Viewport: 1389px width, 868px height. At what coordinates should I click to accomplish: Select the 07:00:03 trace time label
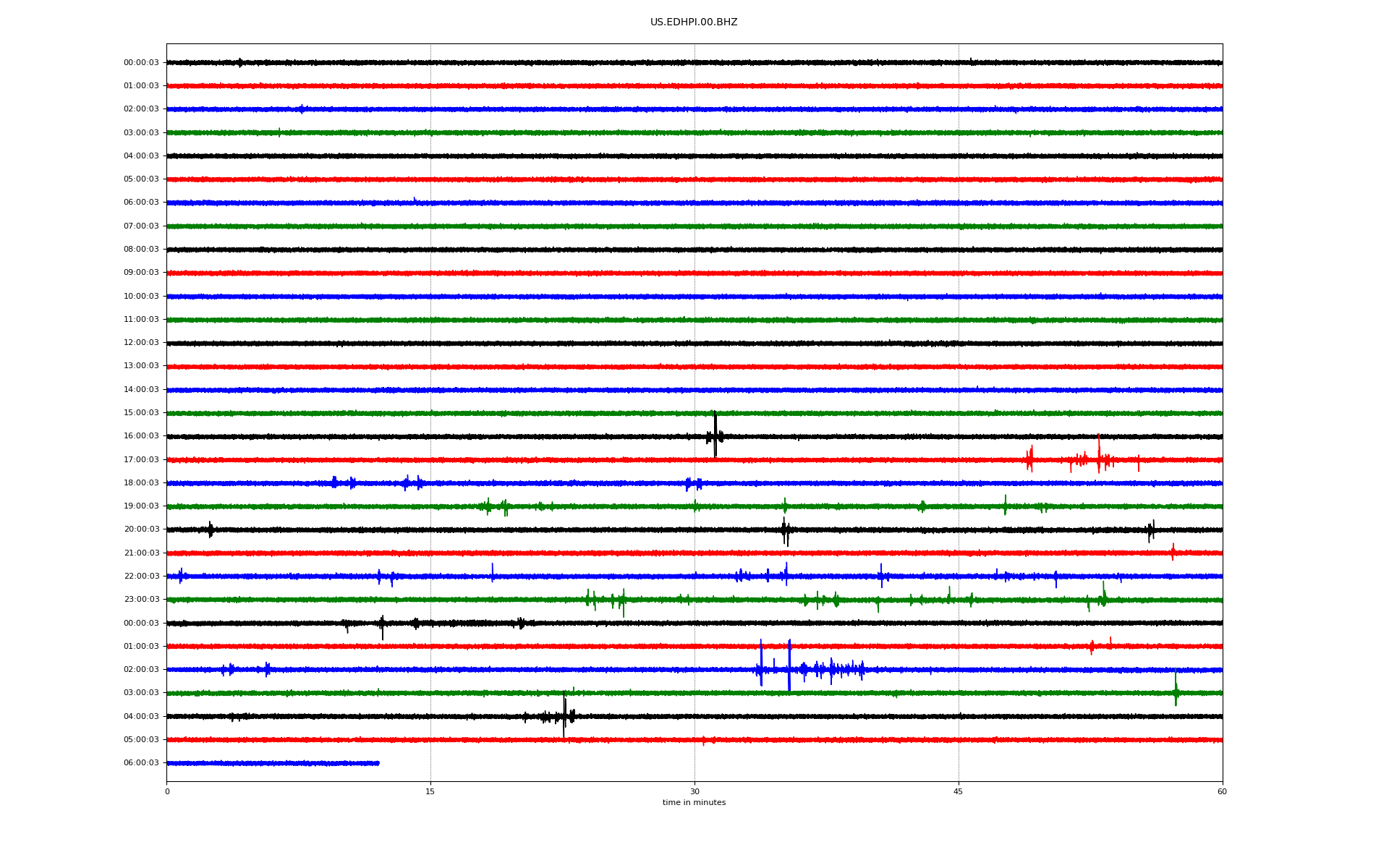[141, 226]
